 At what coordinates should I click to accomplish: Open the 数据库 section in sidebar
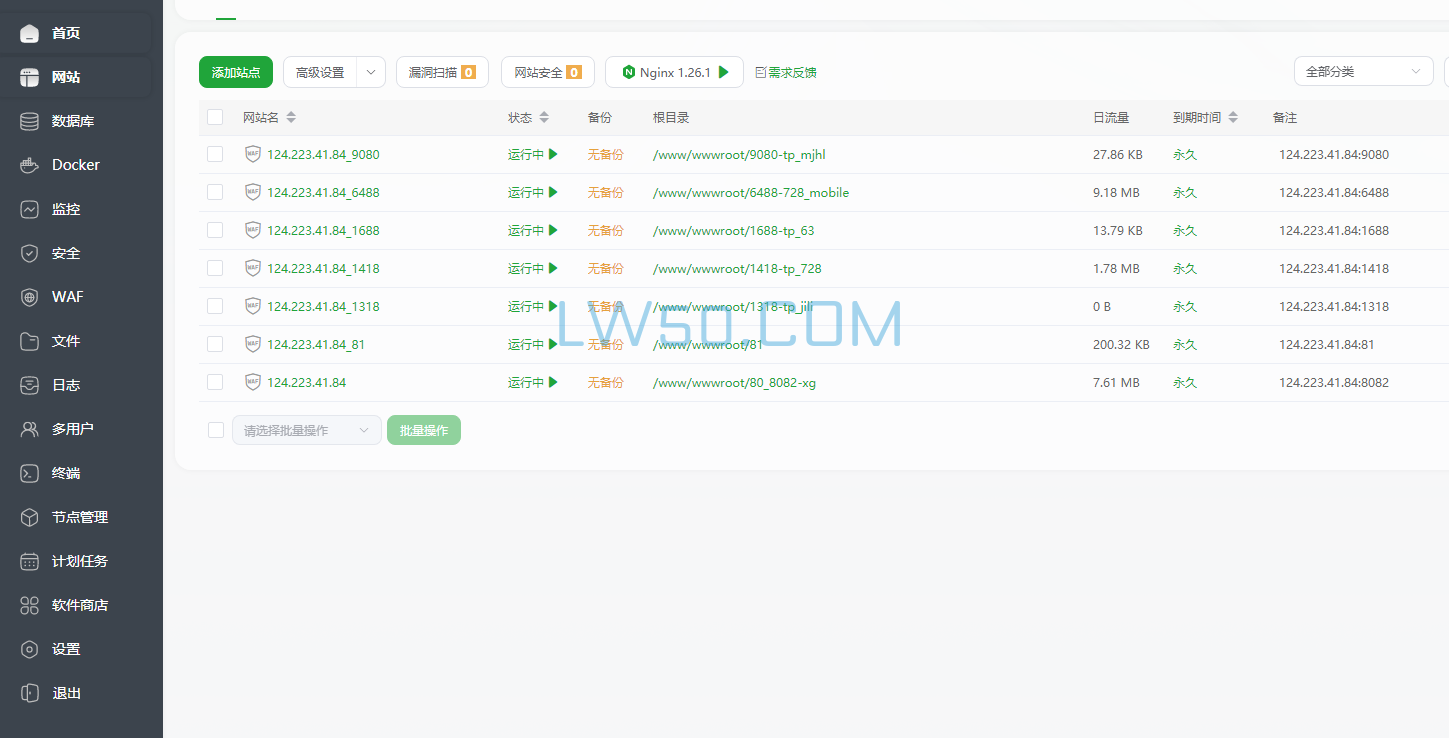coord(67,120)
